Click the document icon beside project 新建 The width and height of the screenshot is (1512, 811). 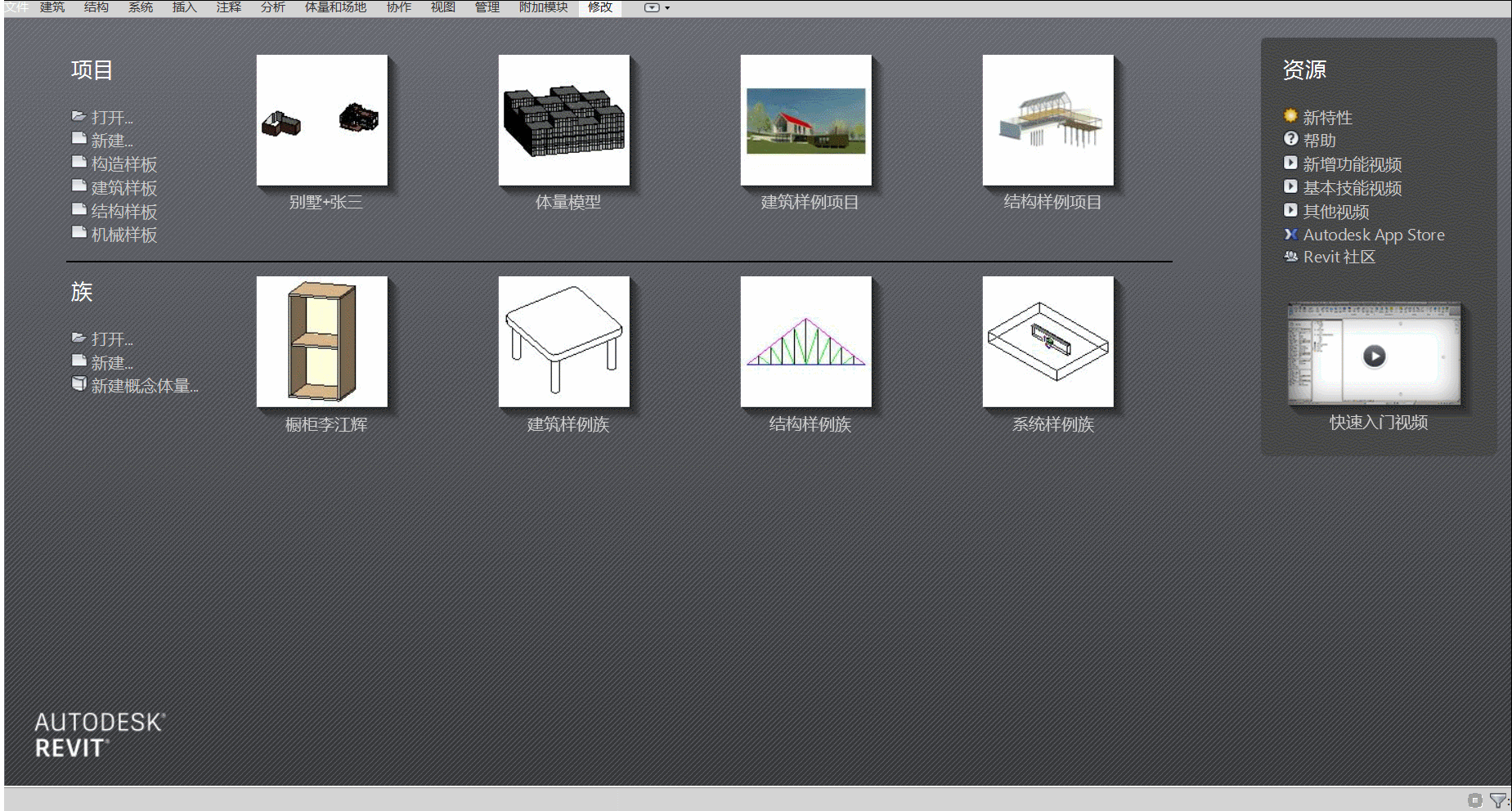coord(79,139)
